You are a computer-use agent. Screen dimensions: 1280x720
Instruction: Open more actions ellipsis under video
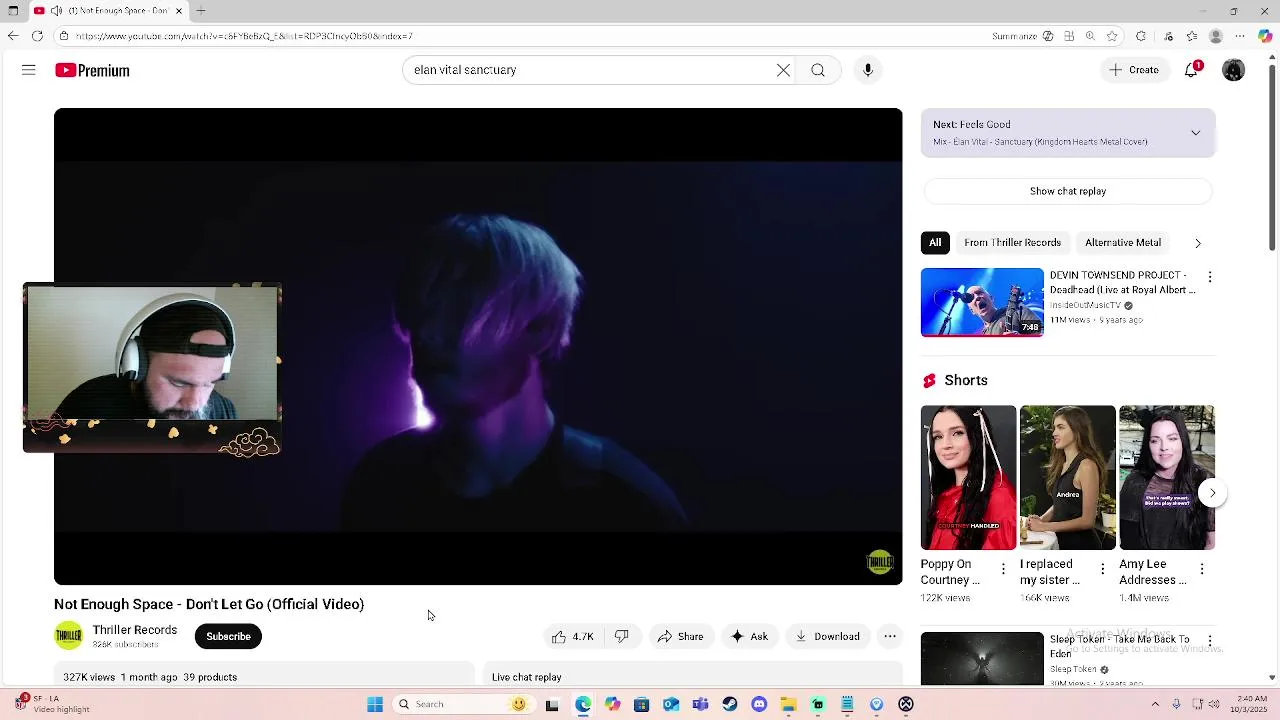click(x=890, y=637)
